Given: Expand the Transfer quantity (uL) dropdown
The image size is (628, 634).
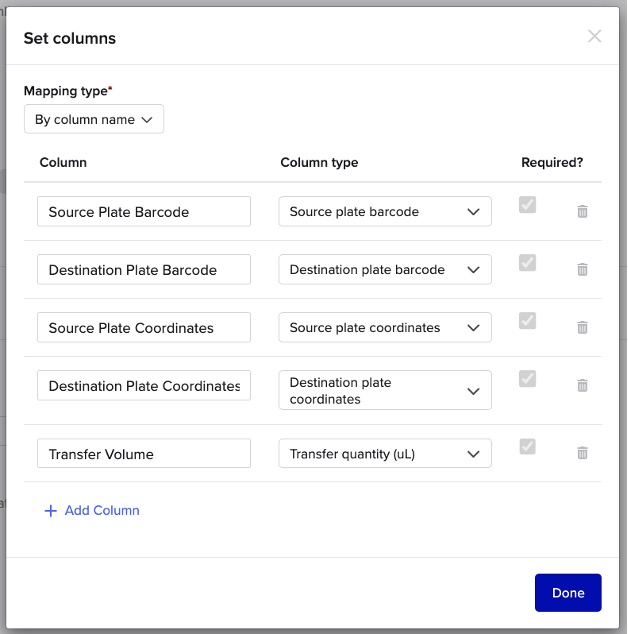Looking at the screenshot, I should point(385,454).
